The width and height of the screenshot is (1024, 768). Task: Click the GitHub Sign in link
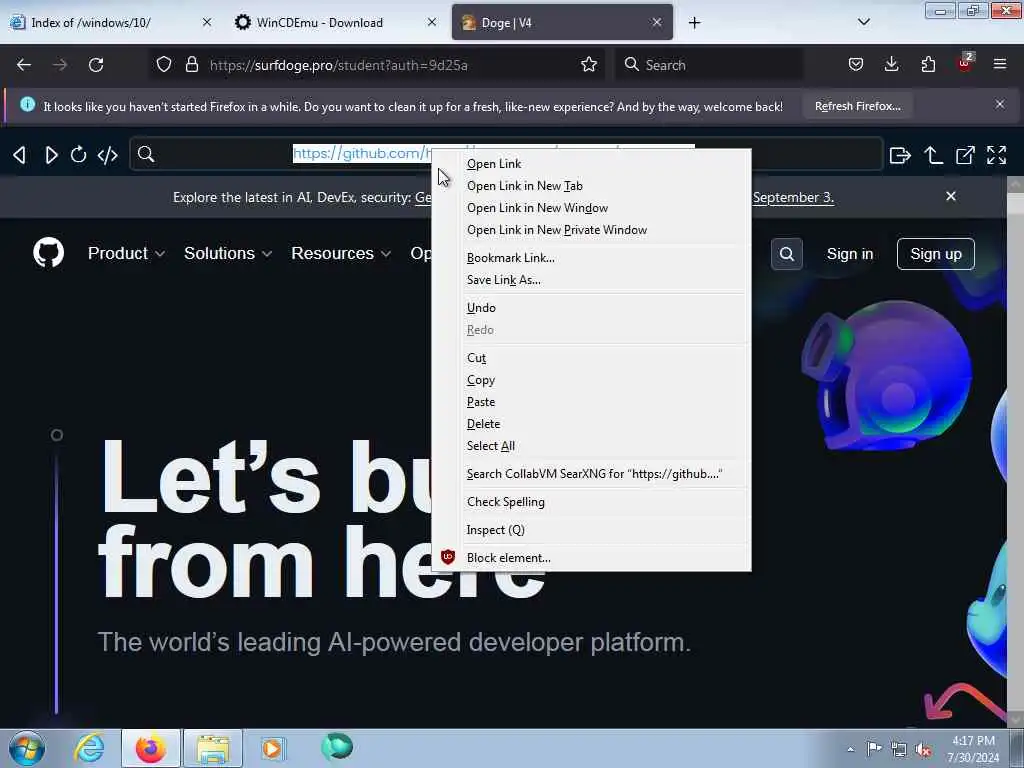[x=850, y=253]
